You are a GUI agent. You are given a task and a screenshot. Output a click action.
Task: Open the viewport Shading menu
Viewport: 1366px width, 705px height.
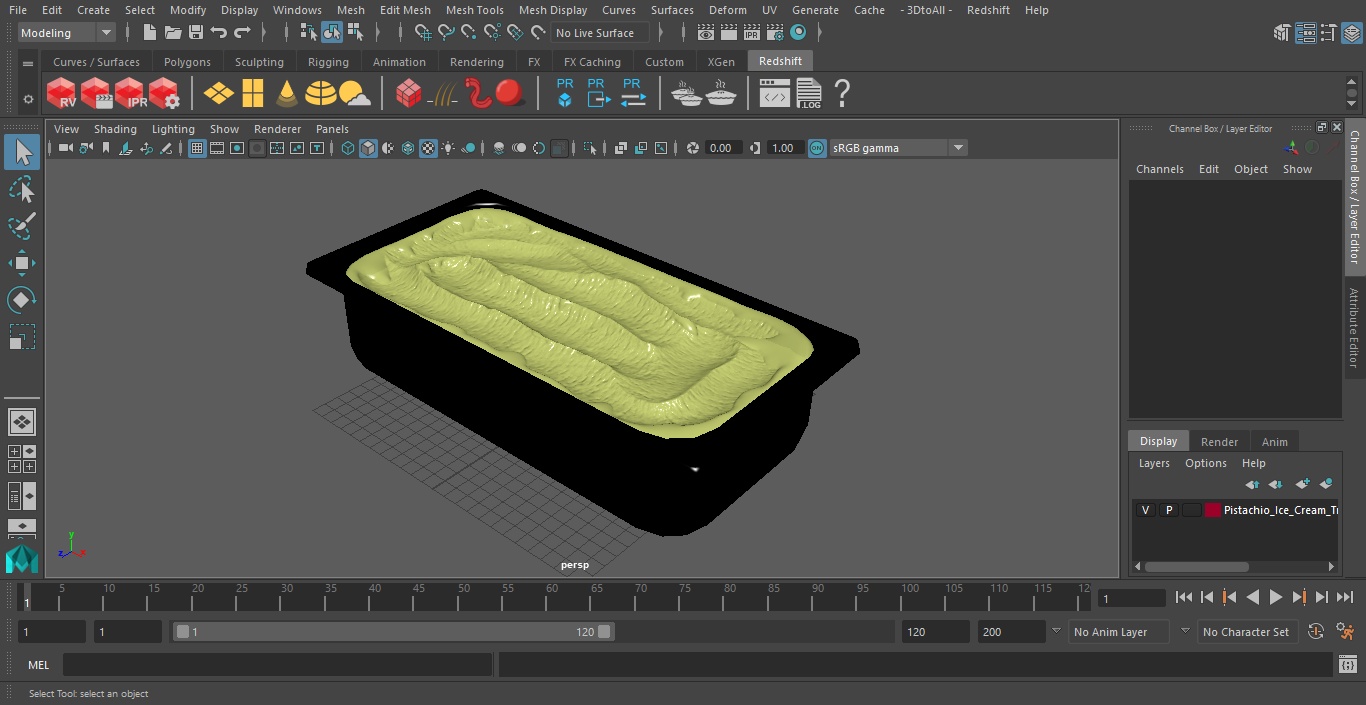[115, 129]
